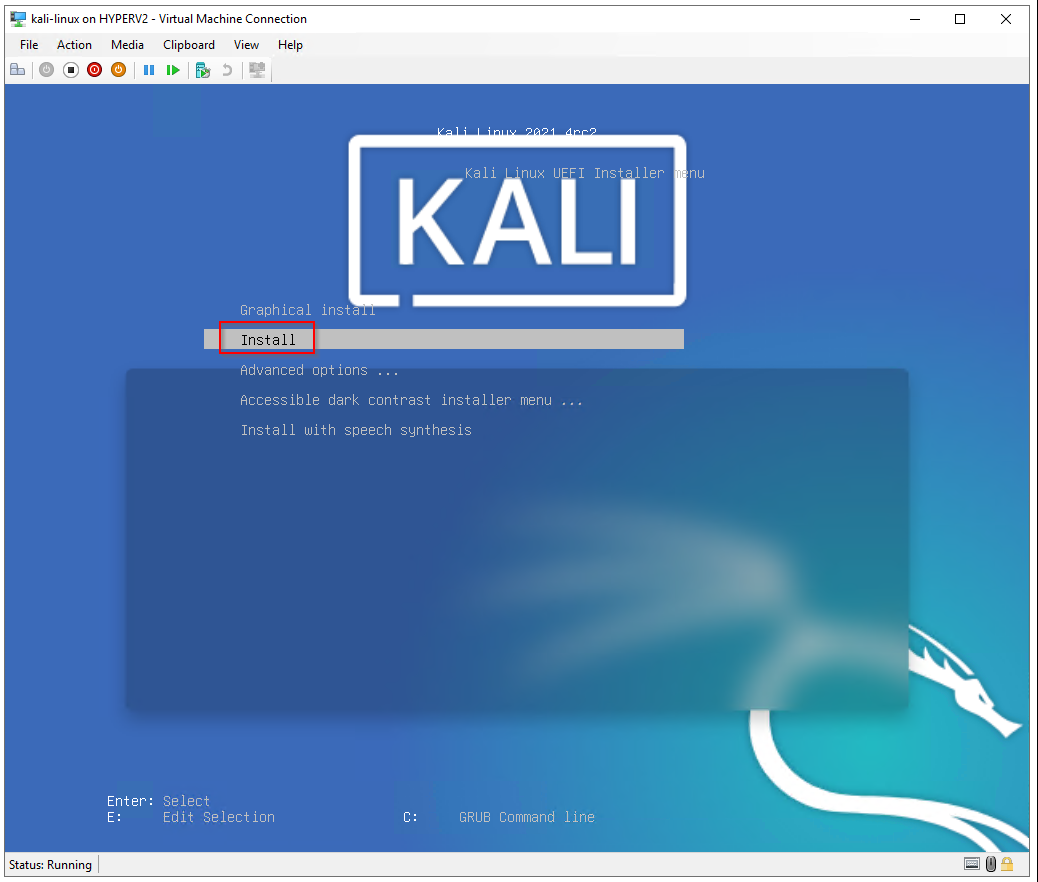Click the red Shut Down icon

pos(94,70)
